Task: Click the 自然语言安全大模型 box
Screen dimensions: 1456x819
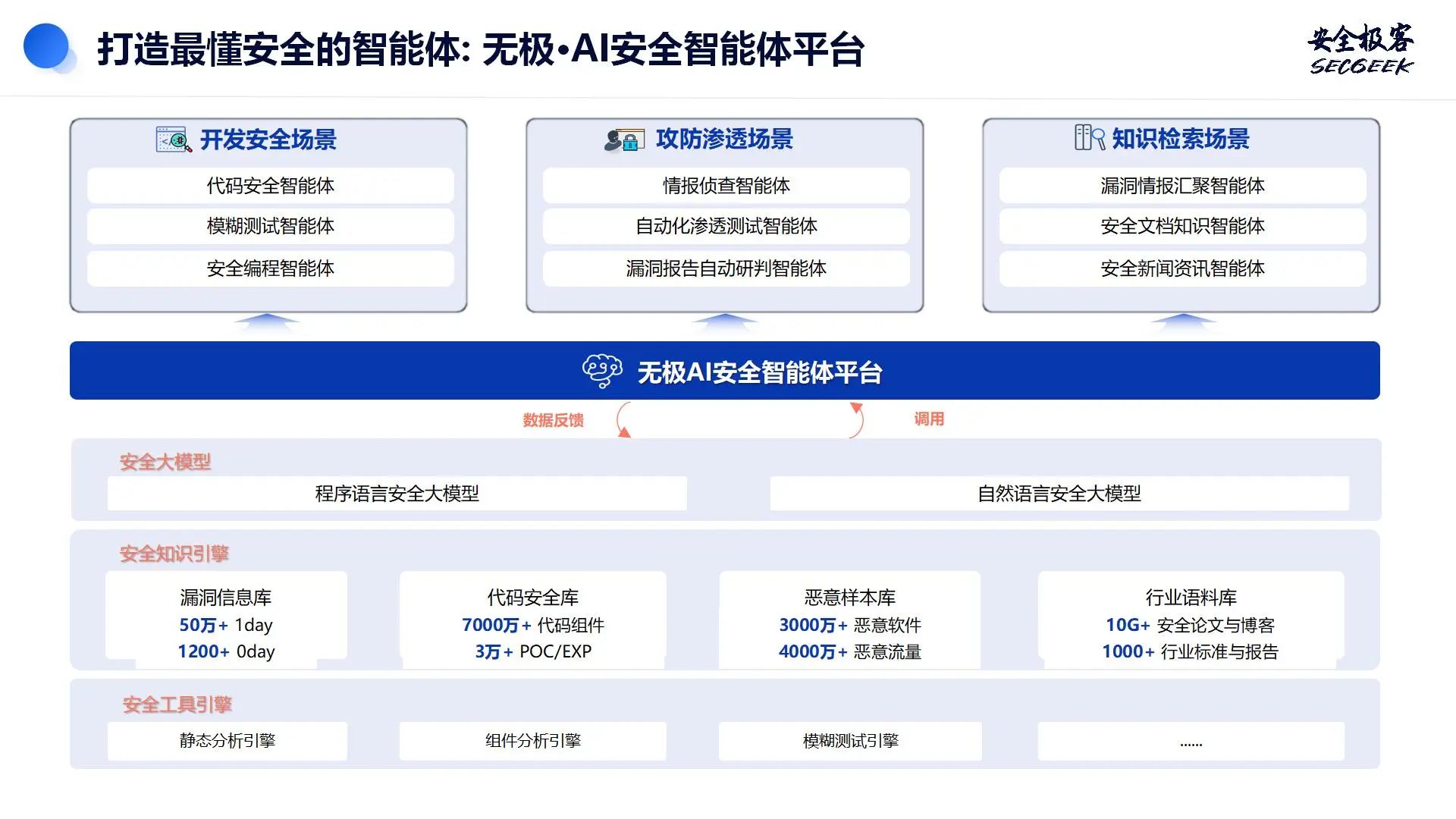Action: tap(1059, 494)
